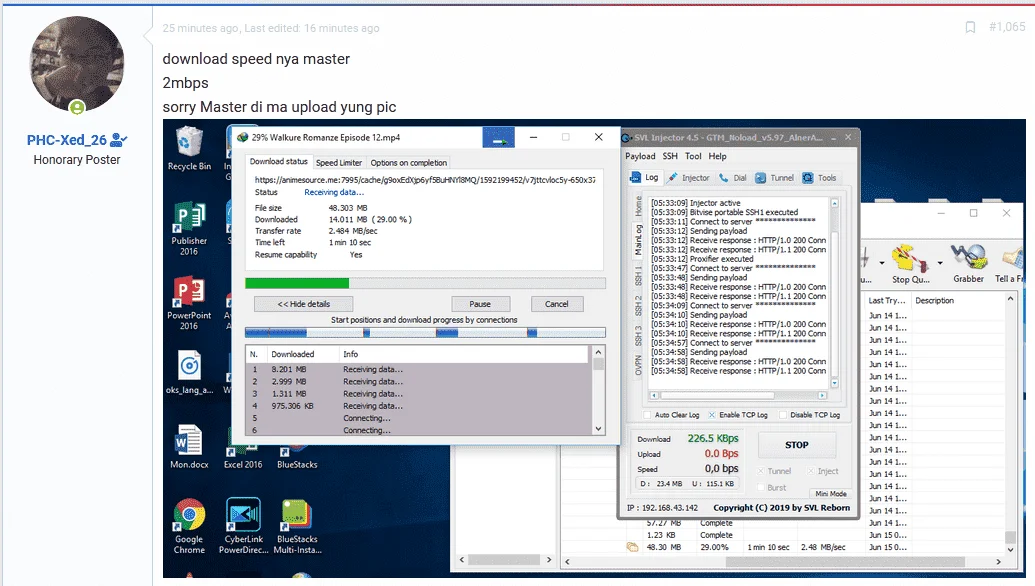Open the Tool menu in SVL Injector
Screen dimensions: 1035x586
pos(693,156)
